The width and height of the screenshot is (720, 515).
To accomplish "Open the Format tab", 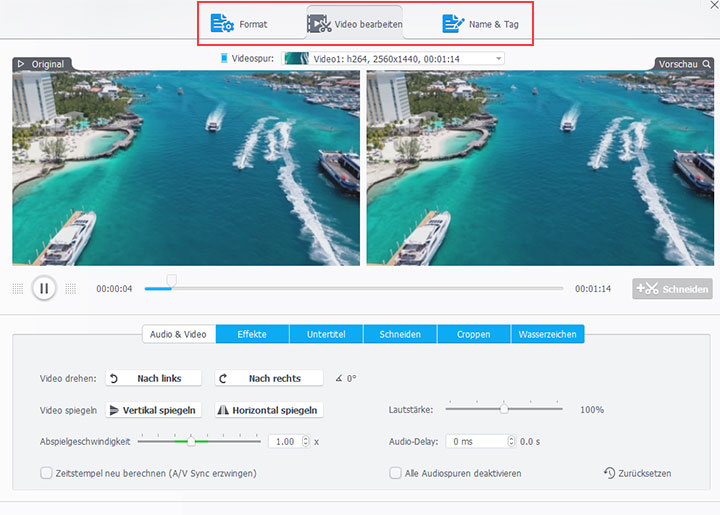I will tap(239, 24).
